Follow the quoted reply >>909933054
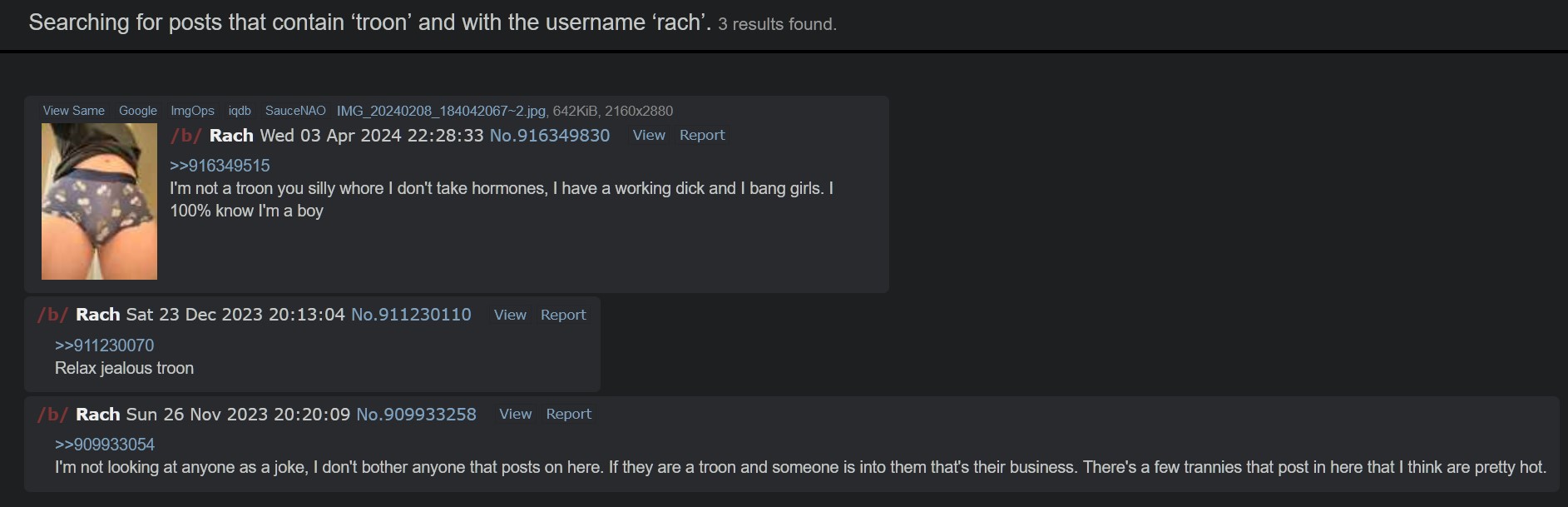Image resolution: width=1568 pixels, height=507 pixels. [x=105, y=445]
